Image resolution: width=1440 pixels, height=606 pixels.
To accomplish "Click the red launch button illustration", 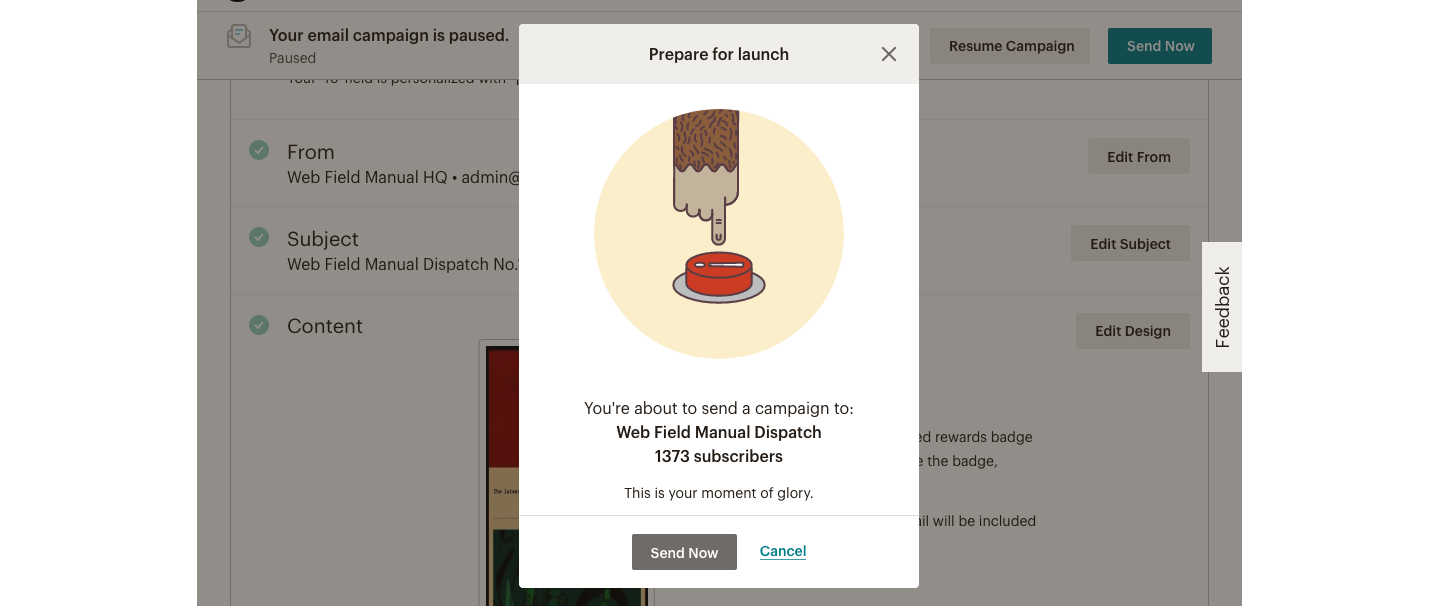I will [719, 275].
